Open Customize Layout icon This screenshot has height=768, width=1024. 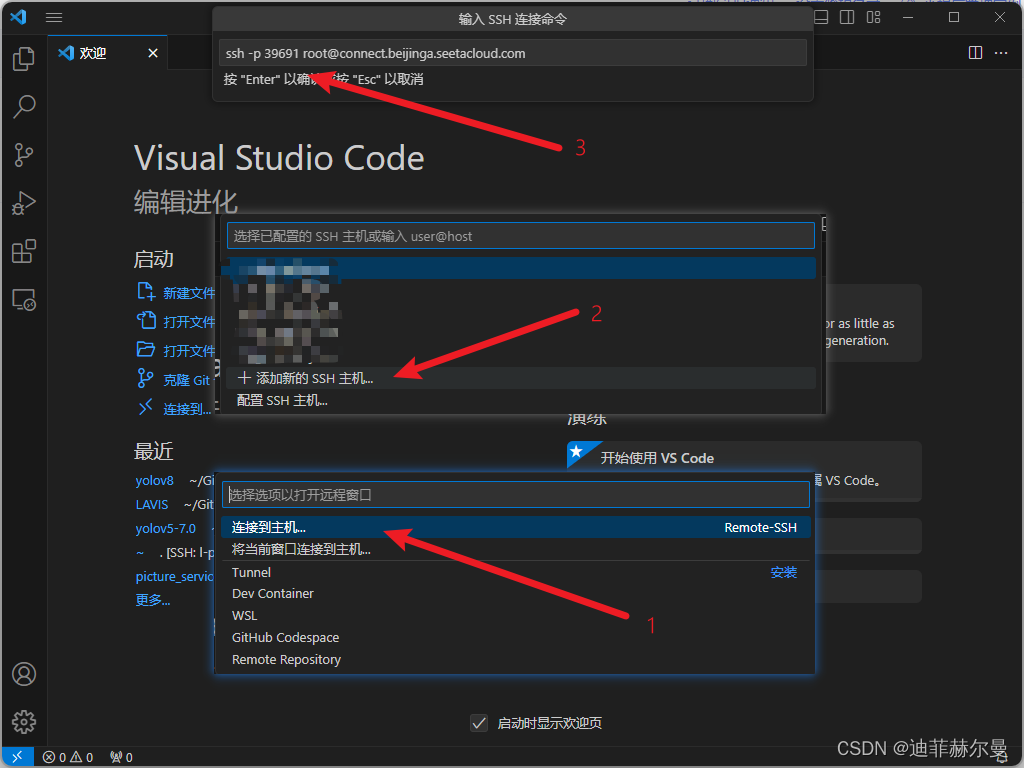pos(874,18)
